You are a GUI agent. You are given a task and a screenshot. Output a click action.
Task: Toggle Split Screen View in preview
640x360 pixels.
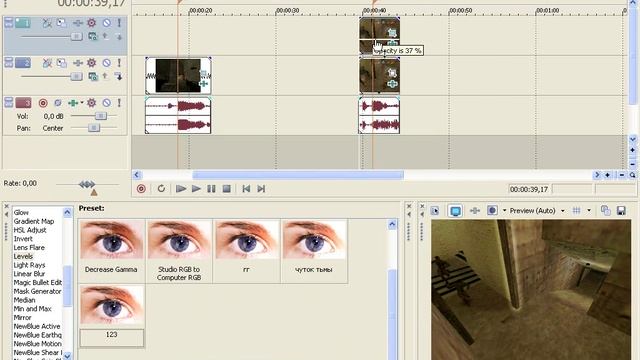tap(492, 211)
